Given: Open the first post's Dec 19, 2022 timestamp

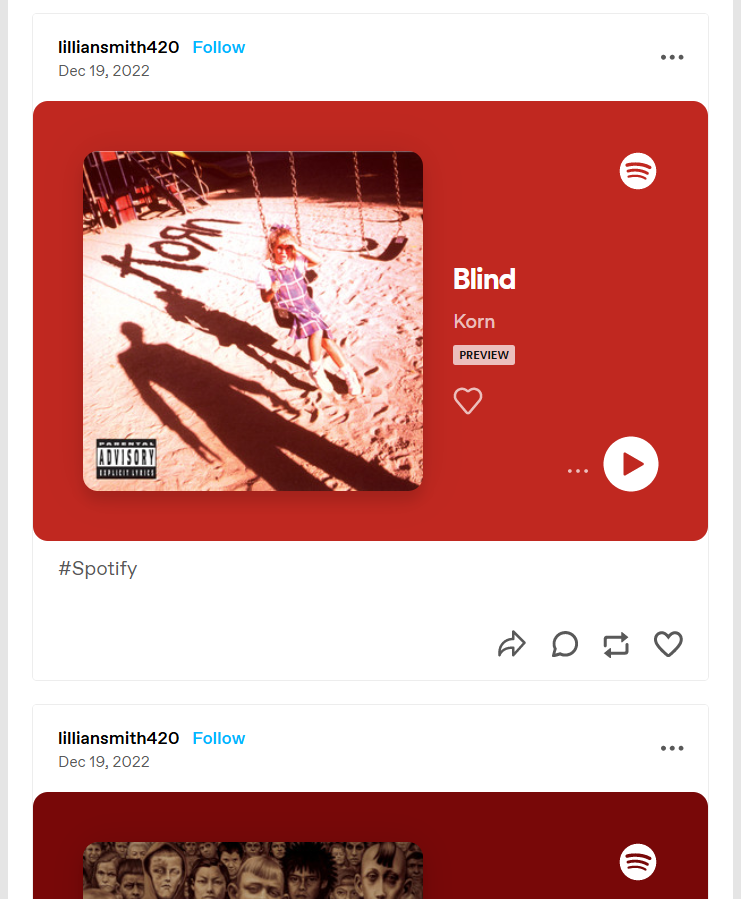Looking at the screenshot, I should (x=104, y=71).
